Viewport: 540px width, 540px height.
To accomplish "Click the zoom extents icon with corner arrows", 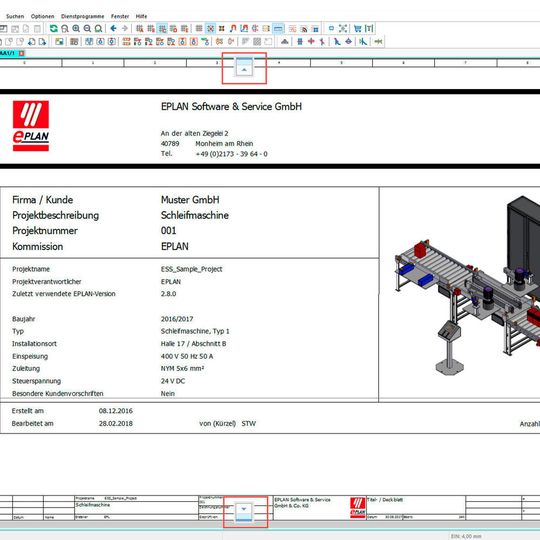I will click(343, 29).
